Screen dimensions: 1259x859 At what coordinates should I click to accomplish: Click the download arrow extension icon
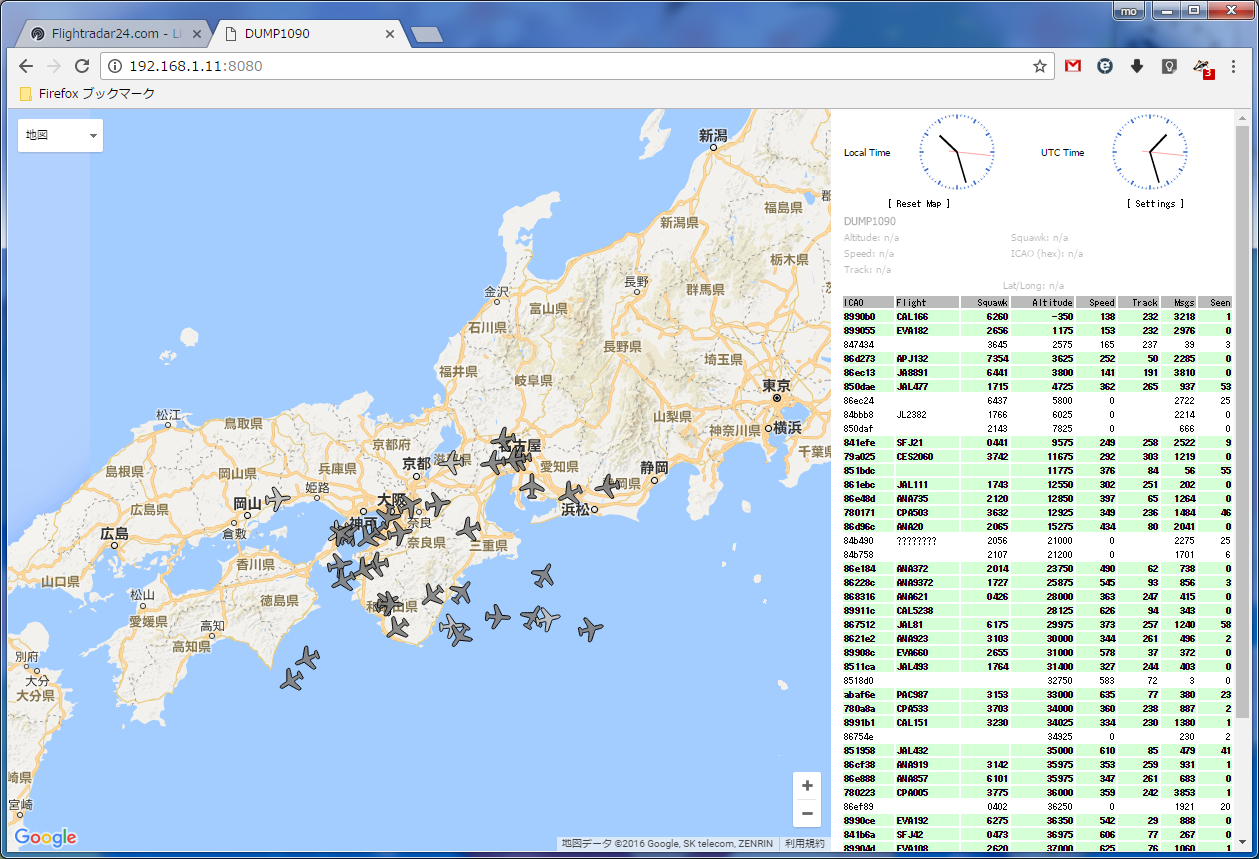[x=1137, y=66]
